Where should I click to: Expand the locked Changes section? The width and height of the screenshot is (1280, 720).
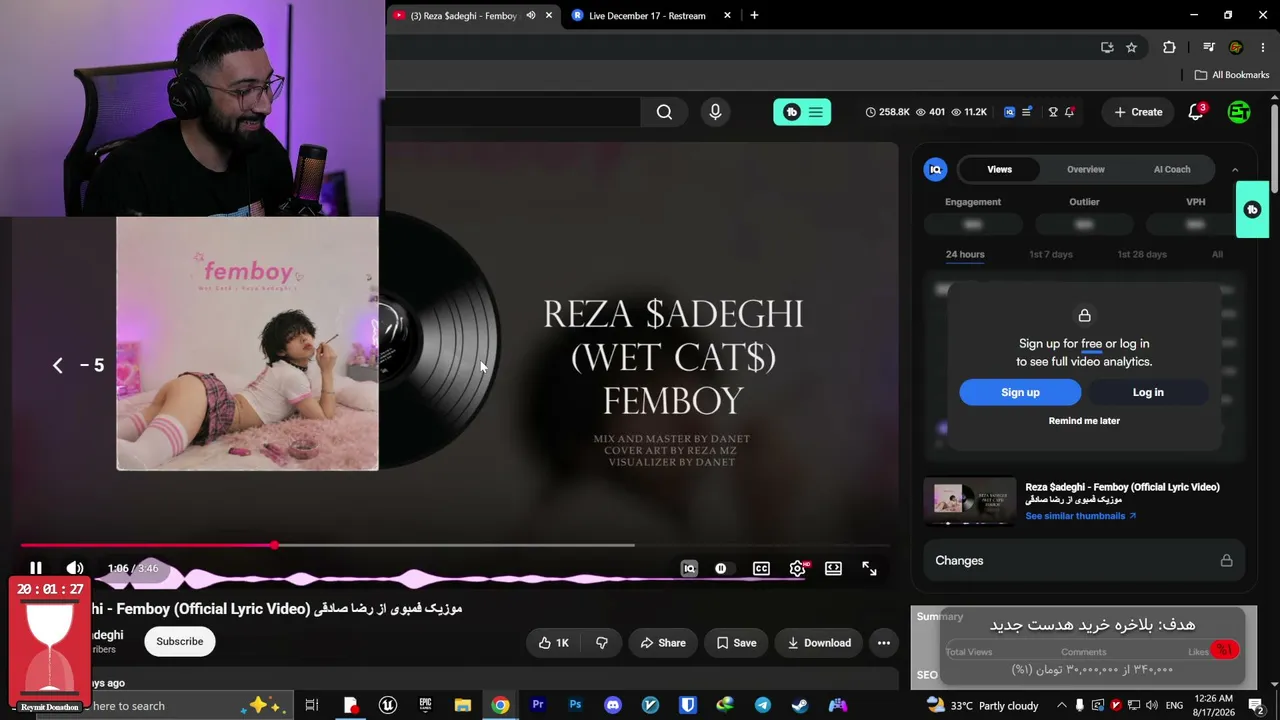[x=1084, y=561]
